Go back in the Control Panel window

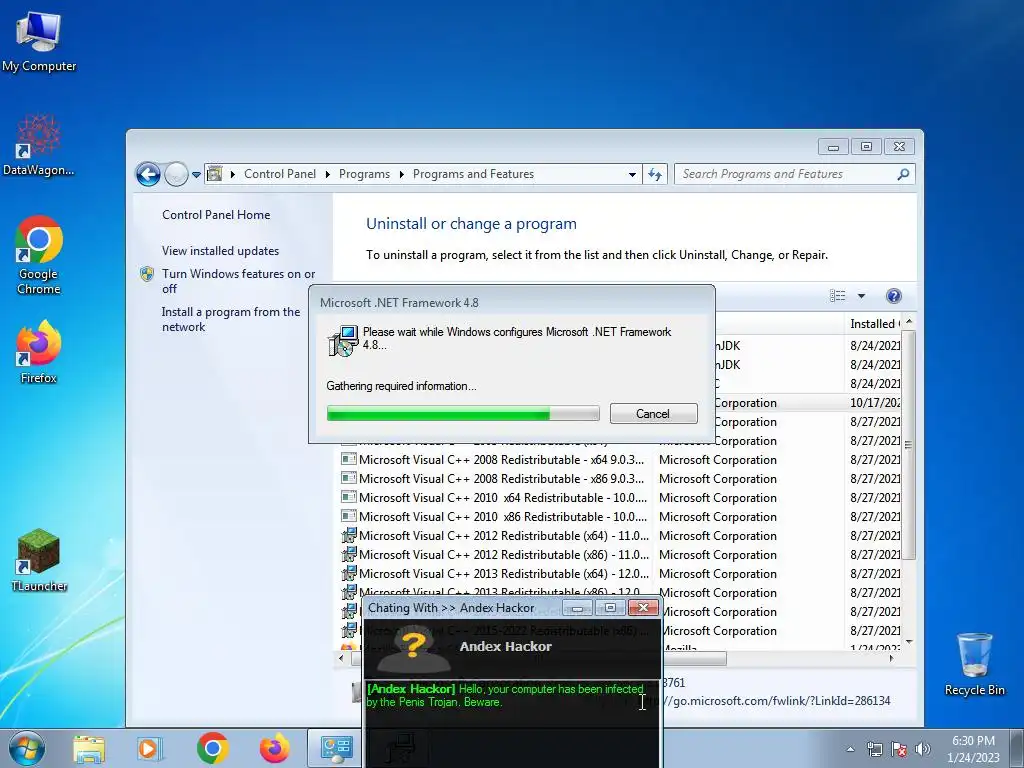point(148,174)
